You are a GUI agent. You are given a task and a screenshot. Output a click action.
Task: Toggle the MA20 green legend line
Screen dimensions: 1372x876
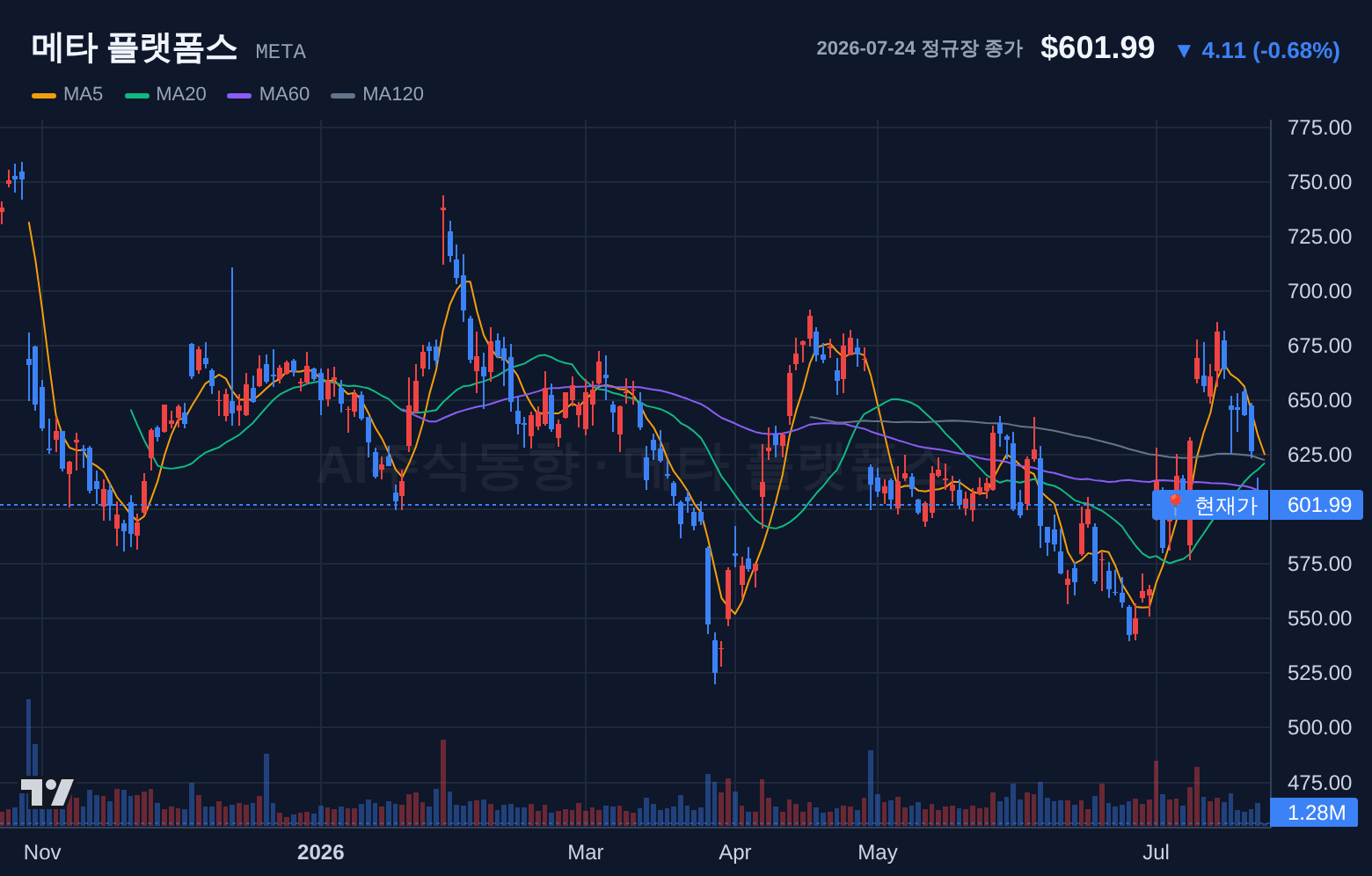(137, 95)
